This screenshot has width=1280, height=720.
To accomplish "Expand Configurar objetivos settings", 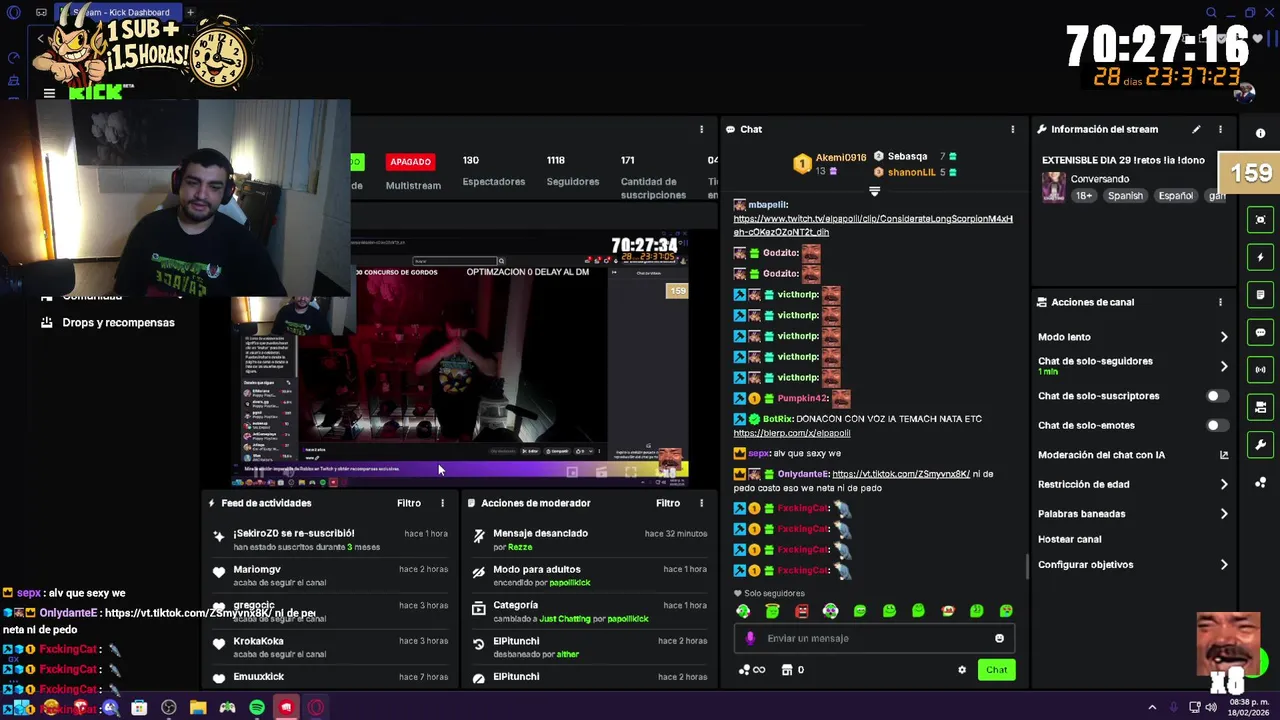I will [1223, 565].
